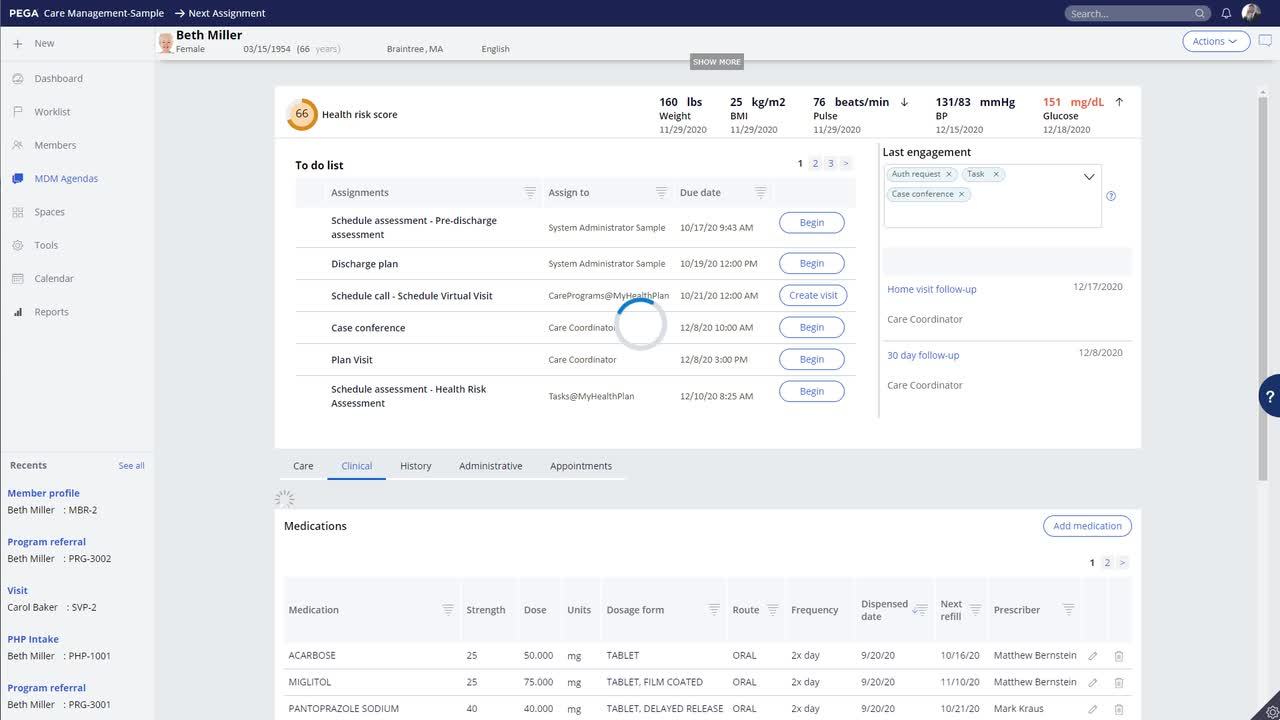Click the help icon beside Last engagement
The image size is (1280, 720).
tap(1110, 196)
